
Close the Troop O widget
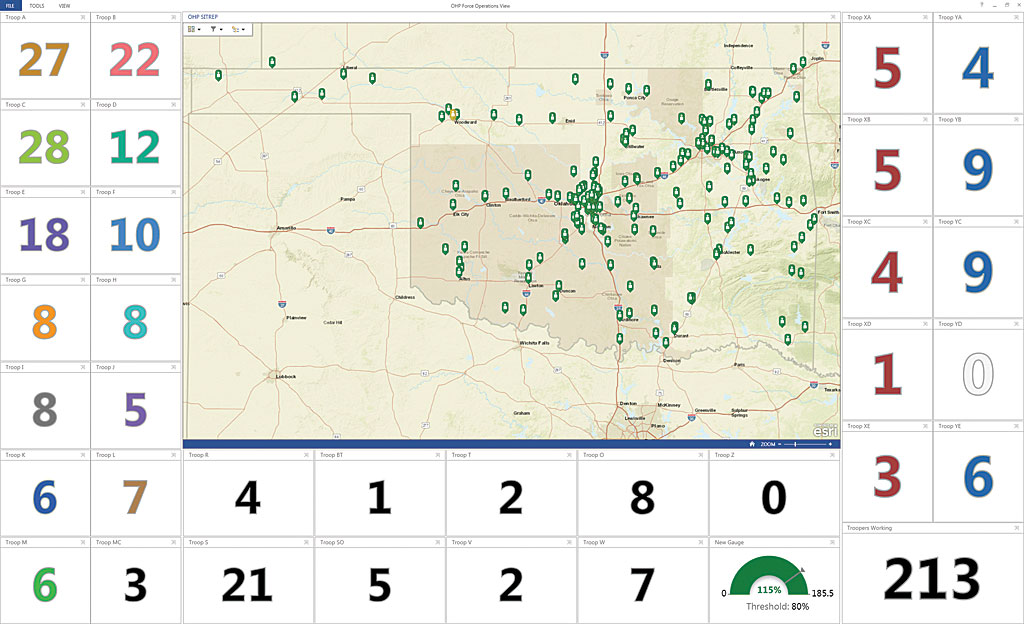701,455
